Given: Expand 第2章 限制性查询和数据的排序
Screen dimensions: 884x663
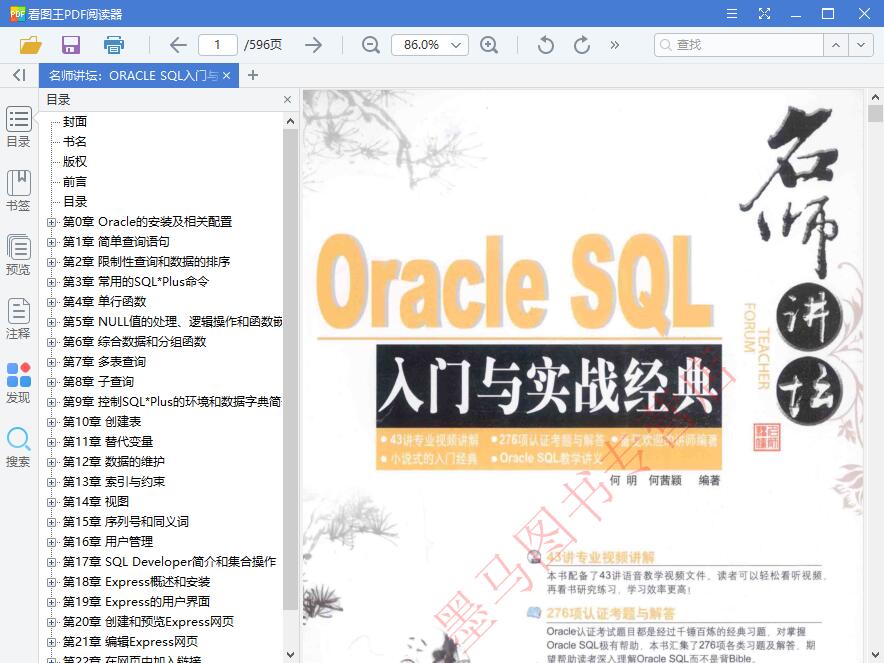Looking at the screenshot, I should (x=51, y=262).
